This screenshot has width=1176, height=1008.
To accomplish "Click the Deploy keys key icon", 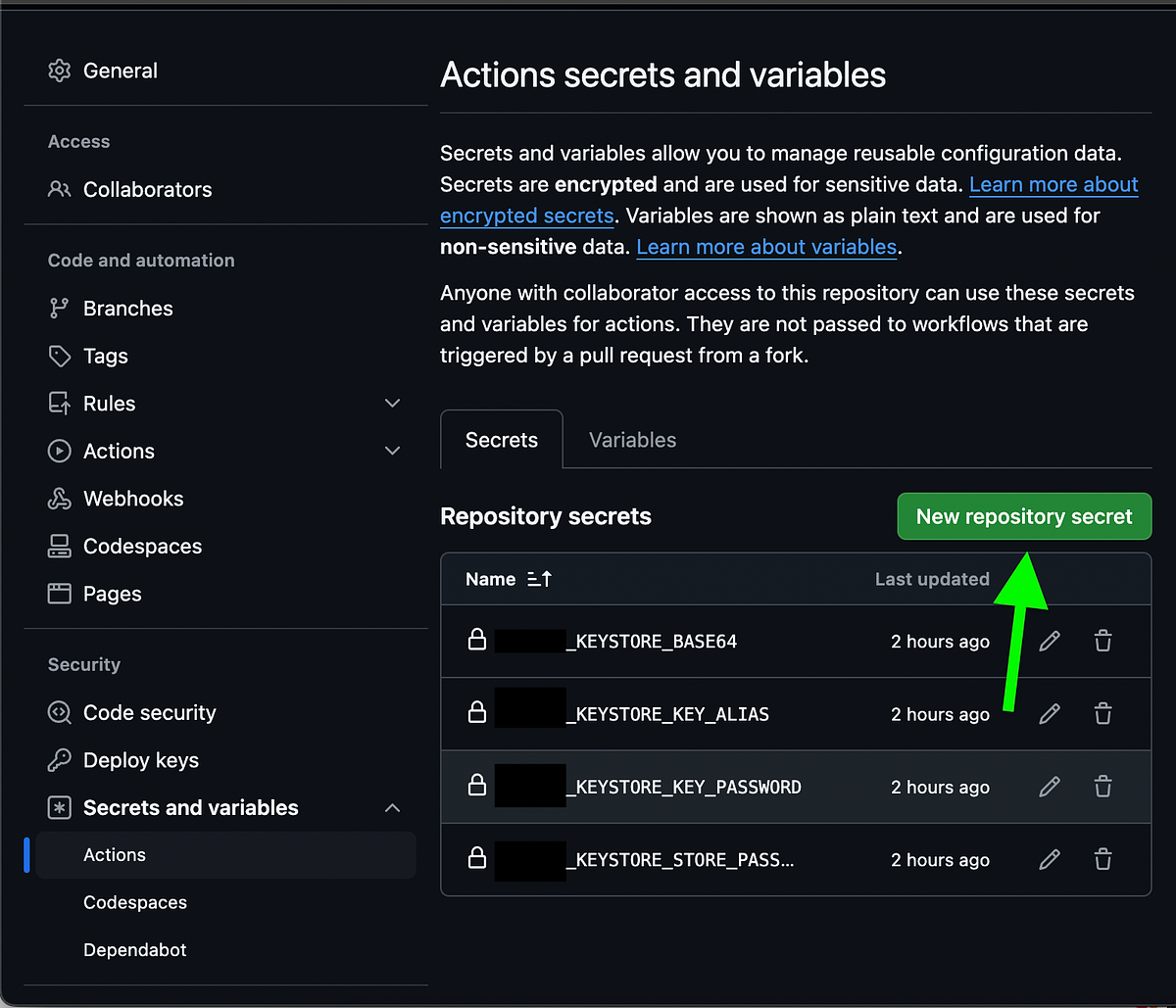I will 59,759.
